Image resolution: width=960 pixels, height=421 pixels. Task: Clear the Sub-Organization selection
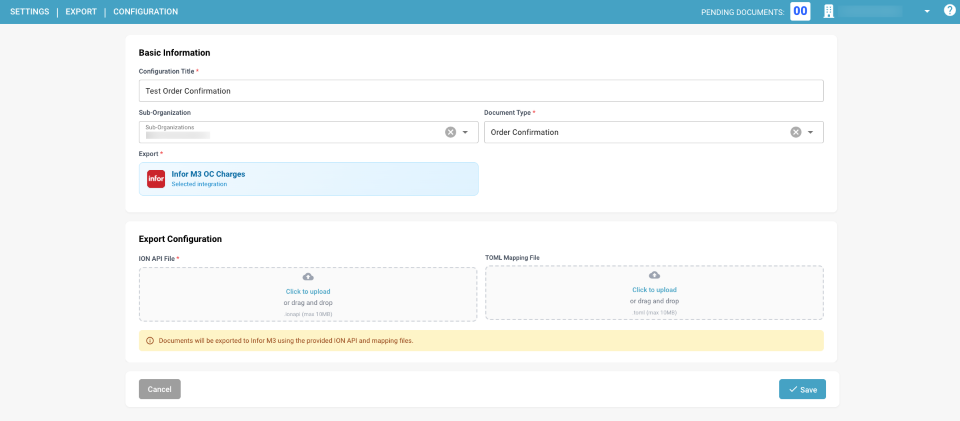click(450, 132)
